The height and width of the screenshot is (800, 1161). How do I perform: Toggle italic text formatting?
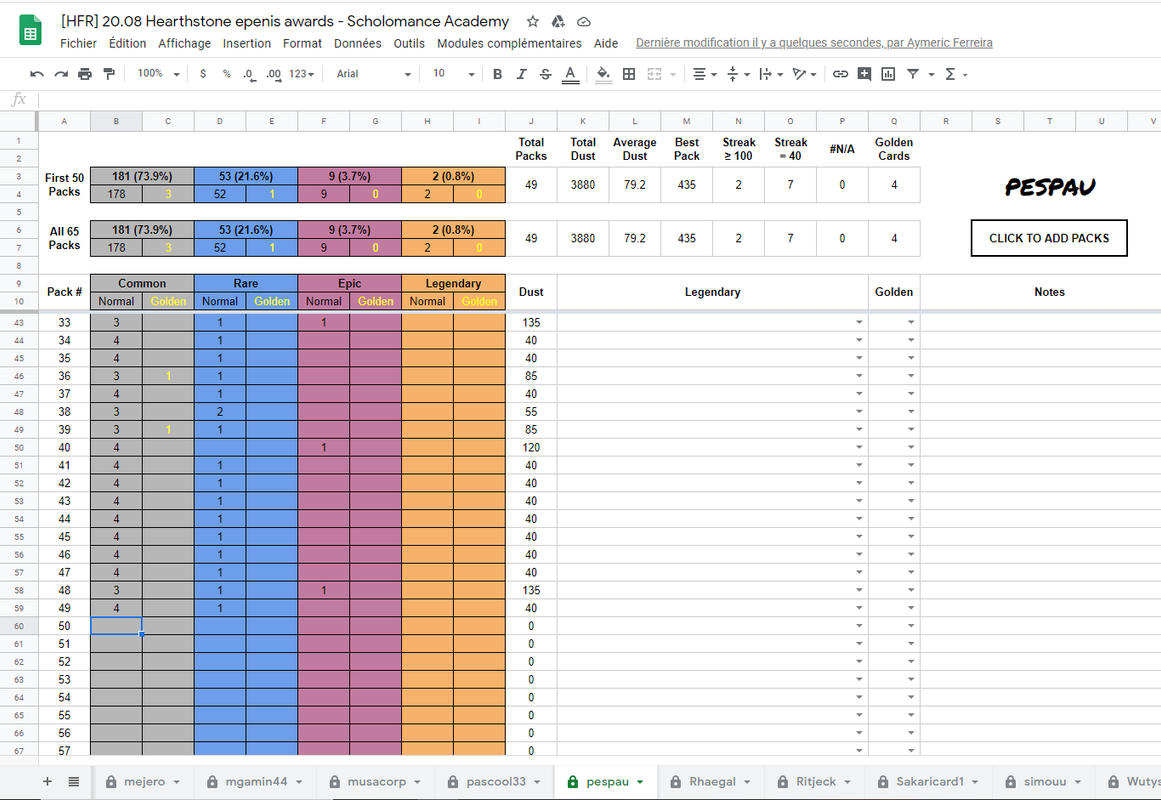(521, 74)
